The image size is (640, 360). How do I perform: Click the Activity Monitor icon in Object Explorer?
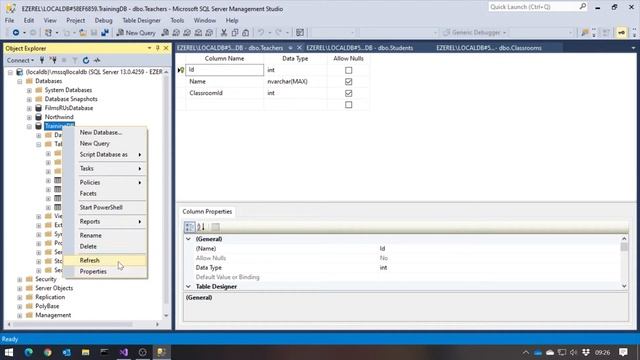pos(97,60)
